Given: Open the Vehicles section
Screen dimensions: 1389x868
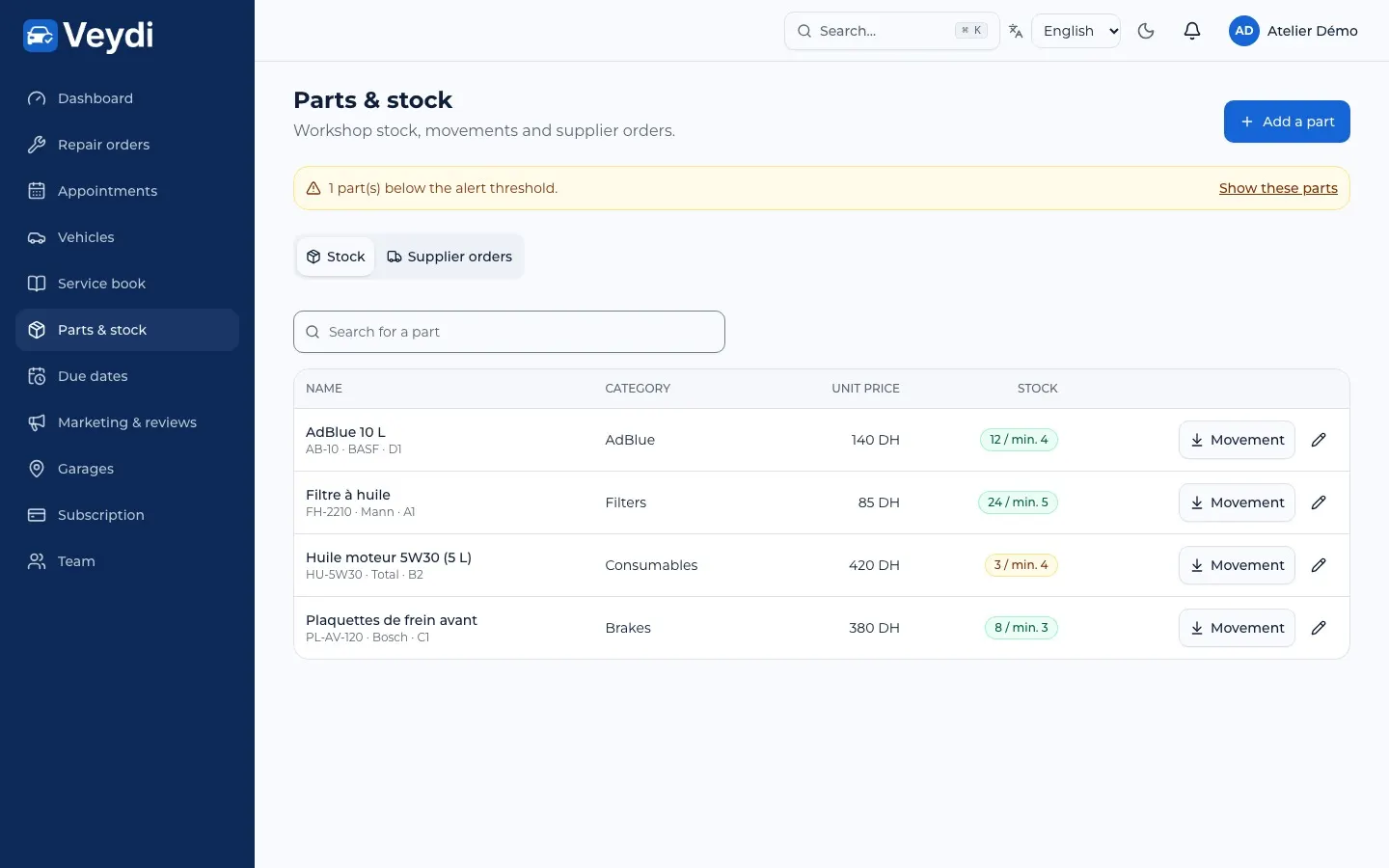Looking at the screenshot, I should pos(127,237).
